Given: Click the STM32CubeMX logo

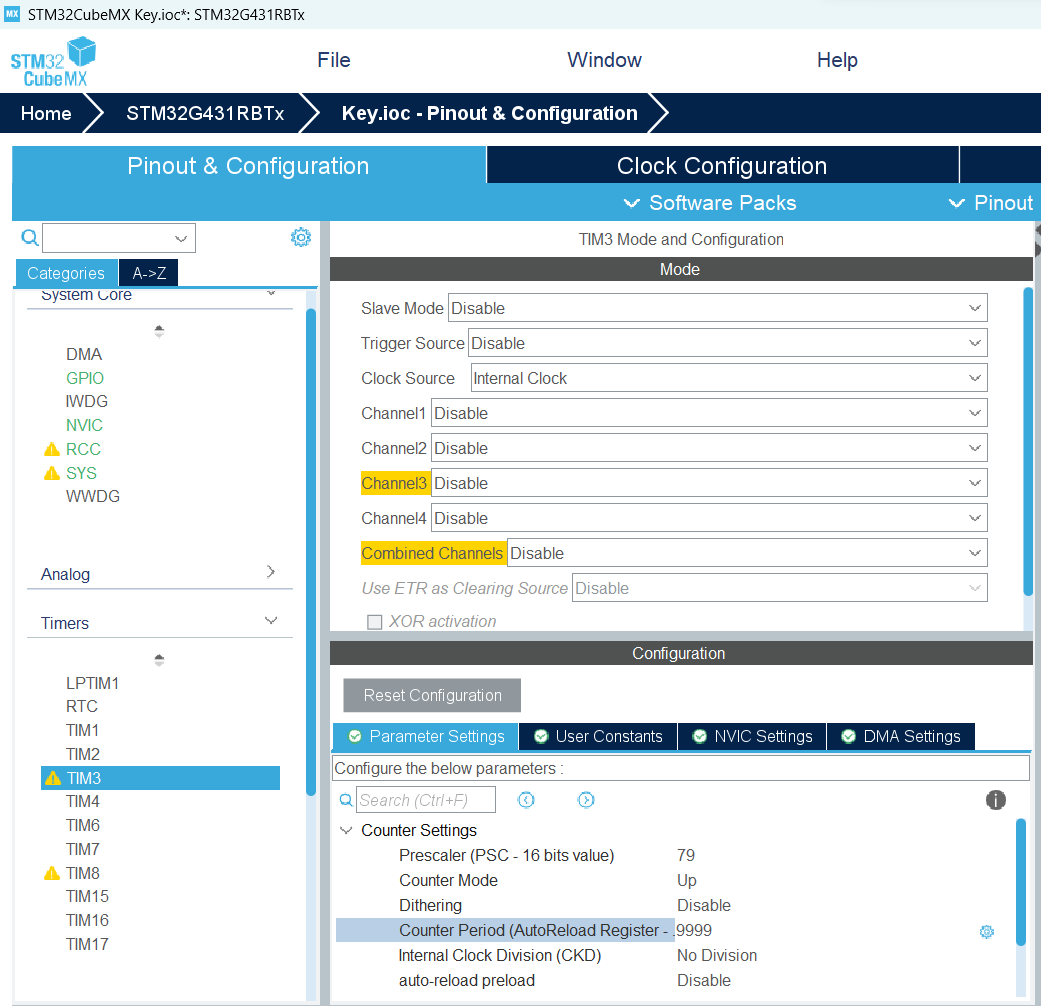Looking at the screenshot, I should pyautogui.click(x=53, y=62).
